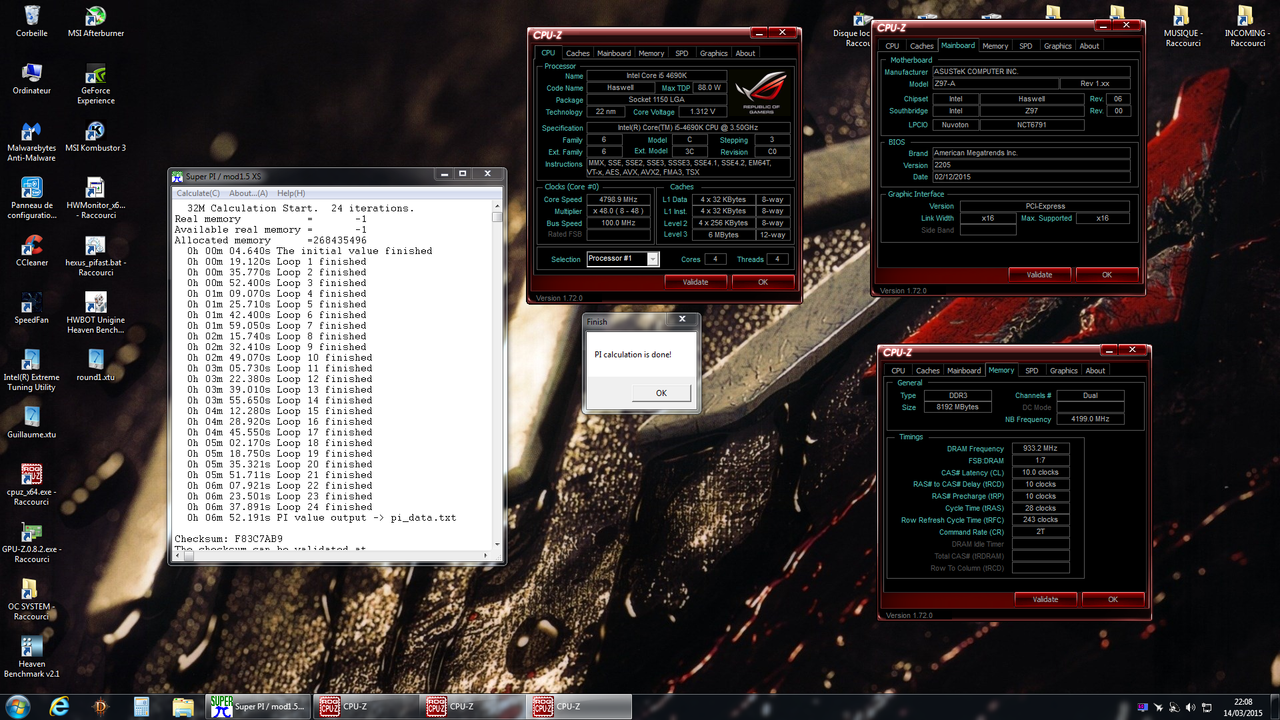The width and height of the screenshot is (1280, 720).
Task: Open Graphics tab in CPU window
Action: coord(713,53)
